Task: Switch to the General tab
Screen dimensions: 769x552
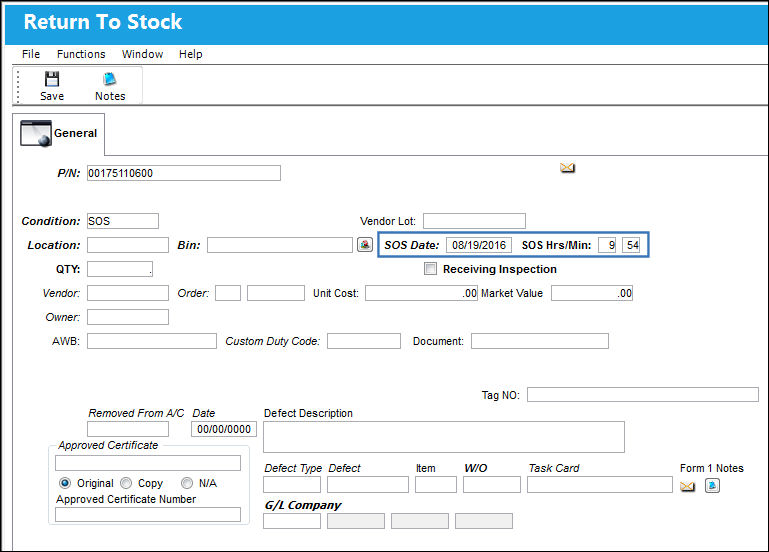Action: click(x=59, y=134)
